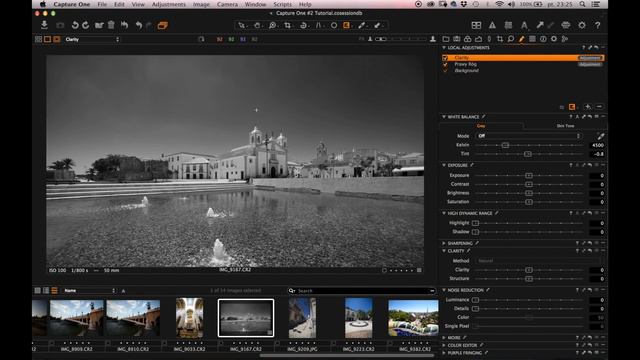Collapse the Local Adjustments panel
This screenshot has width=640, height=360.
tap(444, 48)
